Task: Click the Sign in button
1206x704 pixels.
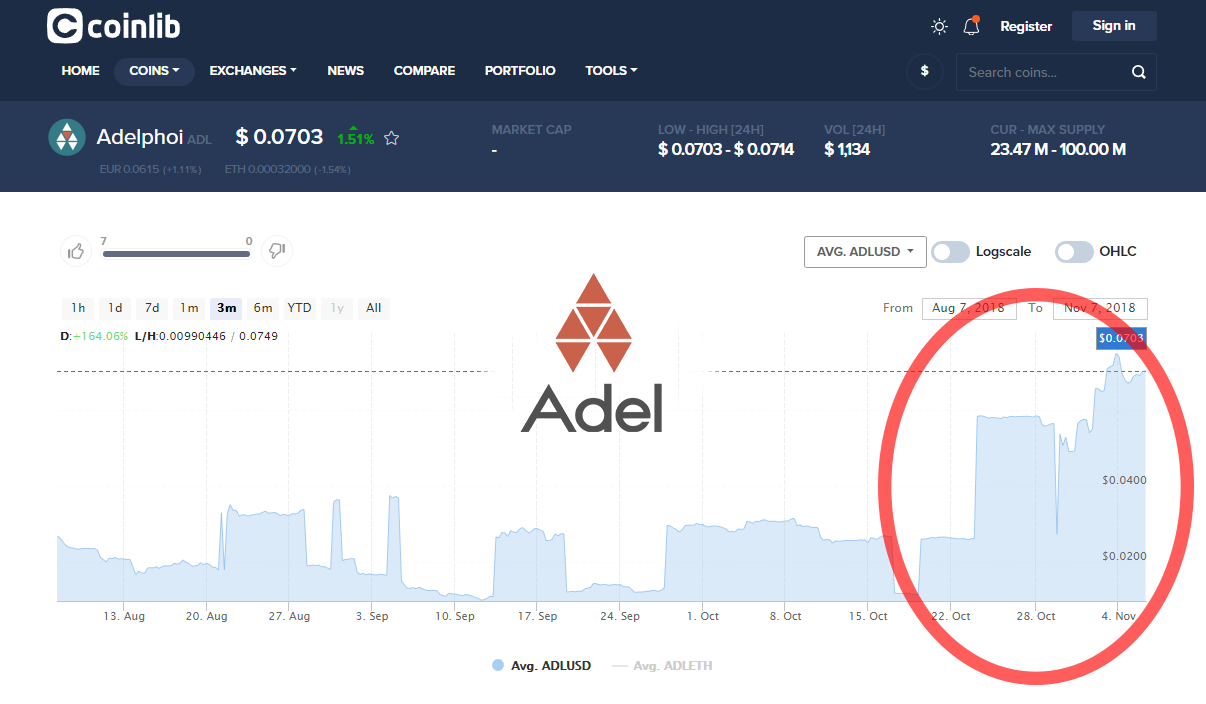Action: click(1114, 26)
